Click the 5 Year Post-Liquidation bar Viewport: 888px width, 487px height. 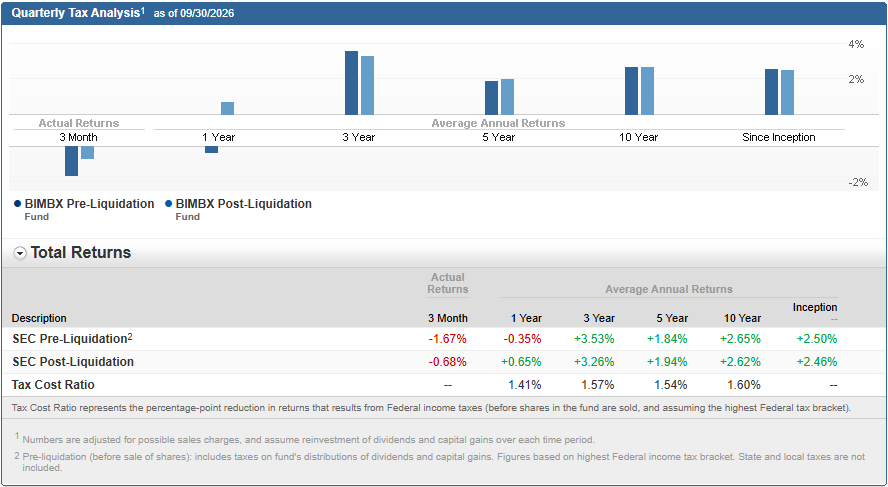pos(507,97)
